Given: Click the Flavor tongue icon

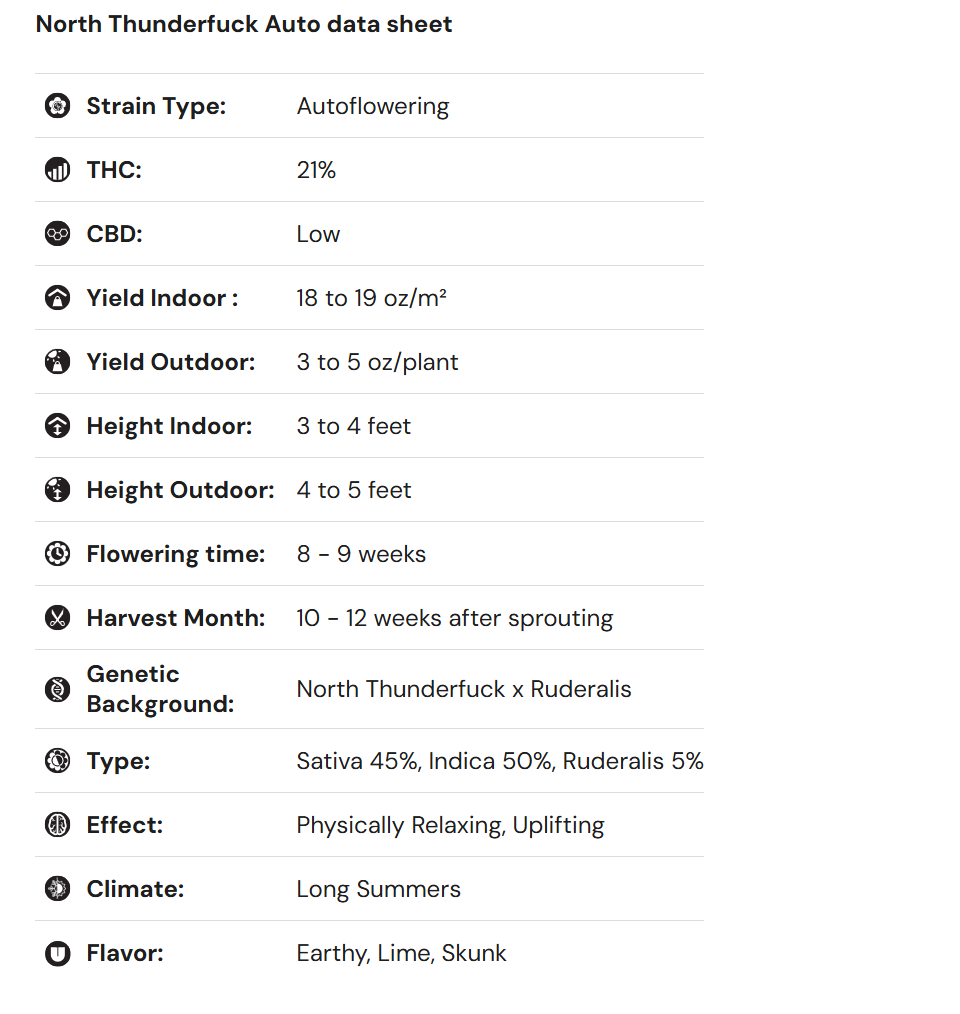Looking at the screenshot, I should coord(58,953).
